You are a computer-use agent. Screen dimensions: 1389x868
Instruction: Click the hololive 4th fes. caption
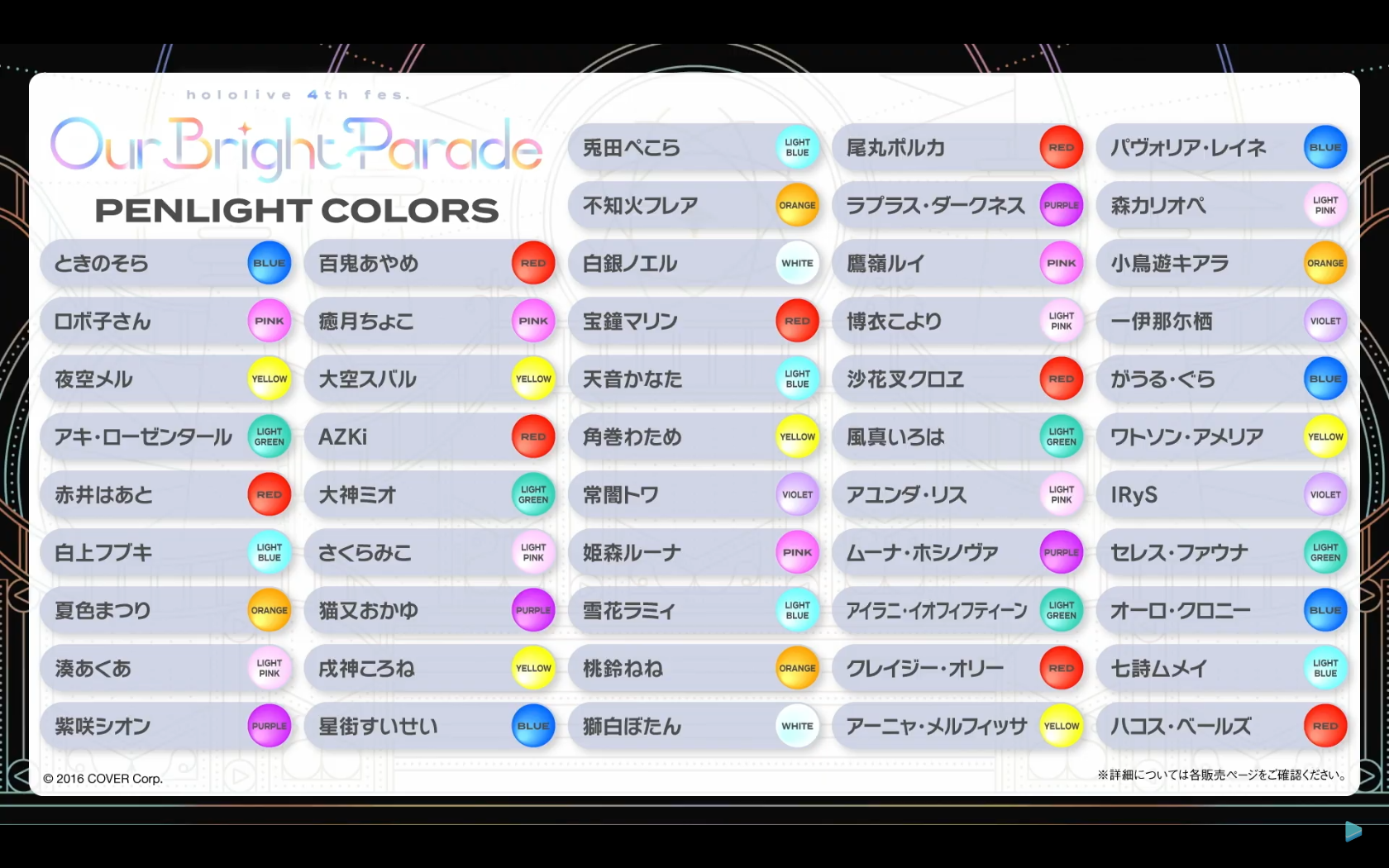pyautogui.click(x=298, y=95)
